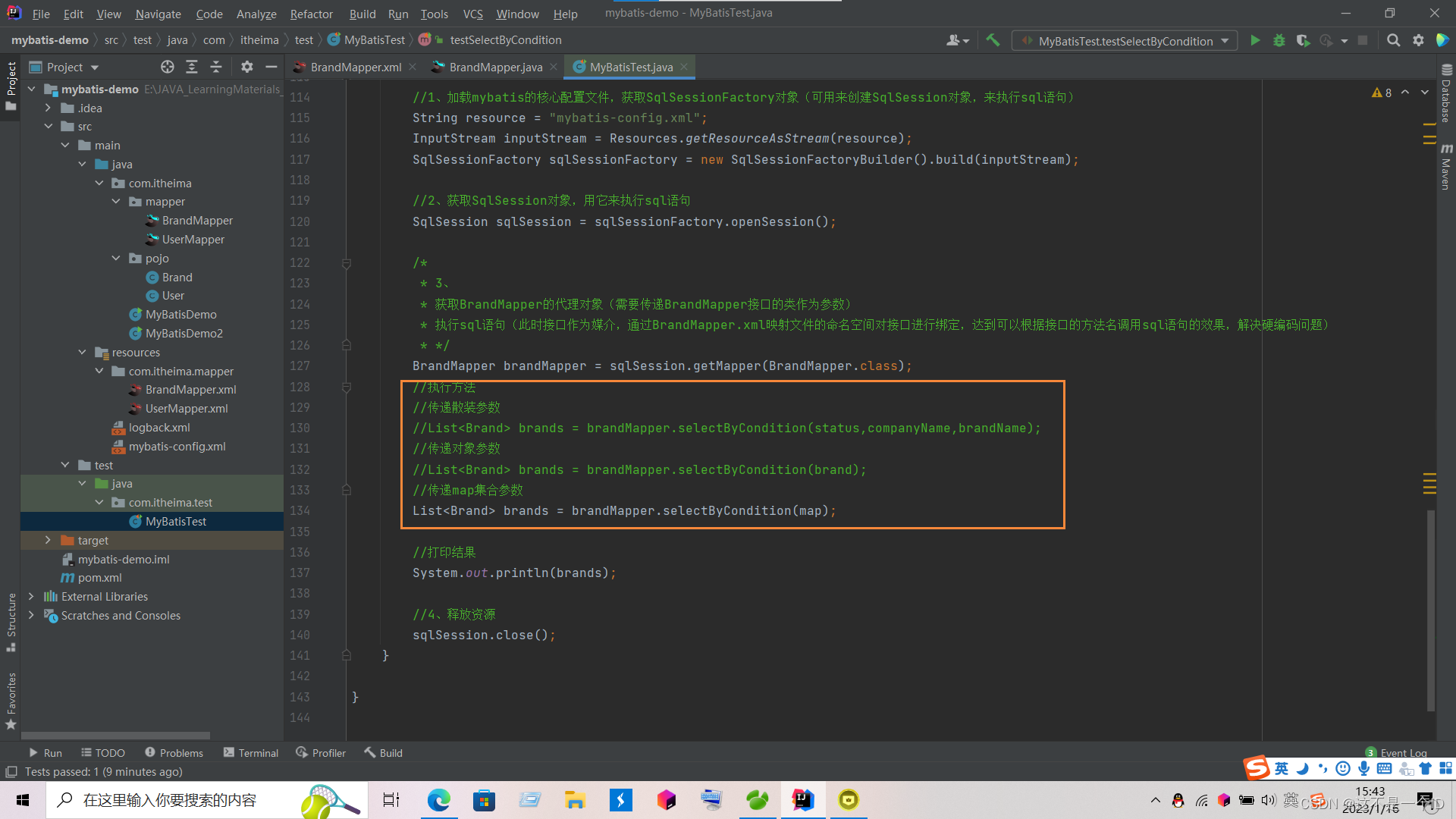Click the Project panel horizontal scrollbar
The width and height of the screenshot is (1456, 819).
[x=115, y=736]
